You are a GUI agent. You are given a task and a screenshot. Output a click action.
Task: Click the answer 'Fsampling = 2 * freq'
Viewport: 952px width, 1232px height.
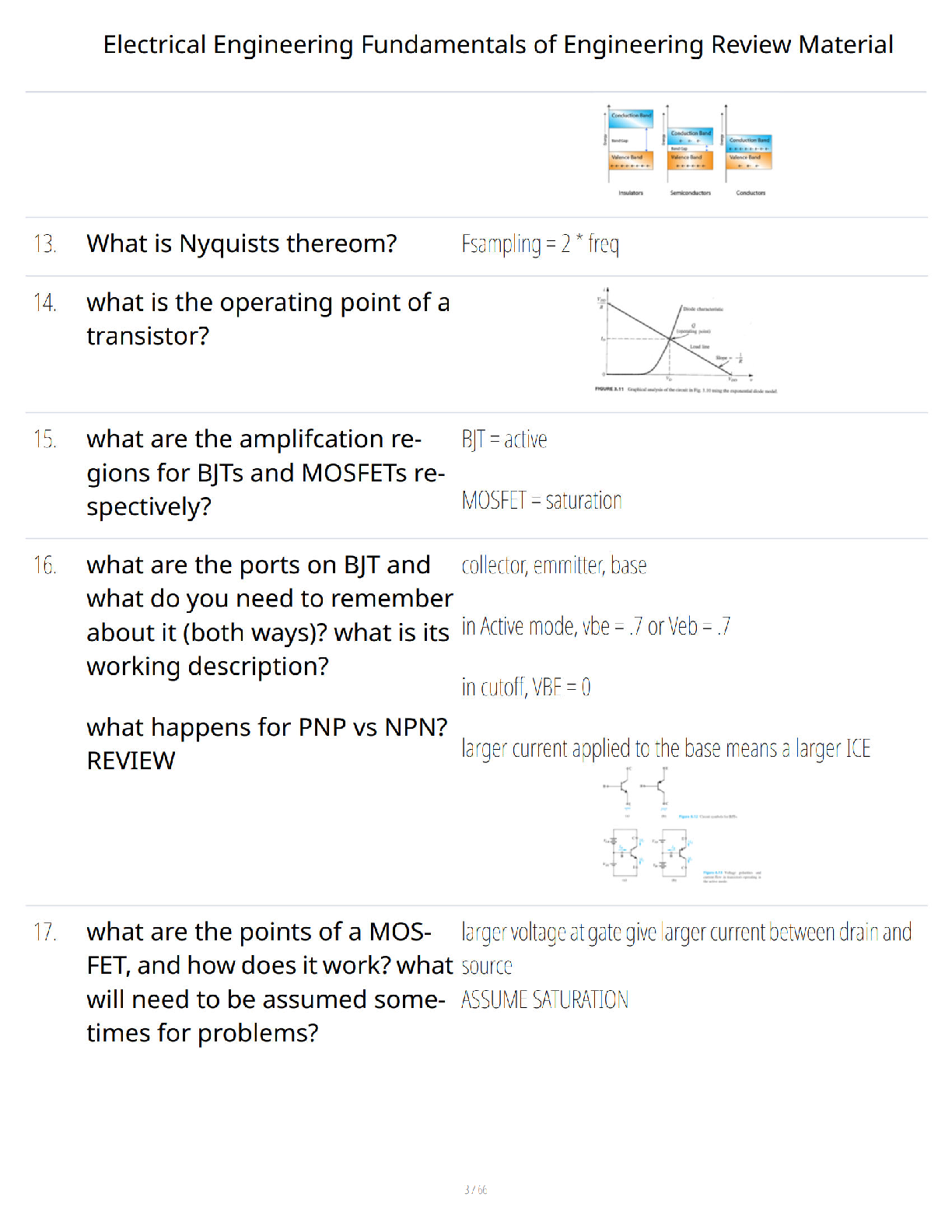click(x=541, y=244)
